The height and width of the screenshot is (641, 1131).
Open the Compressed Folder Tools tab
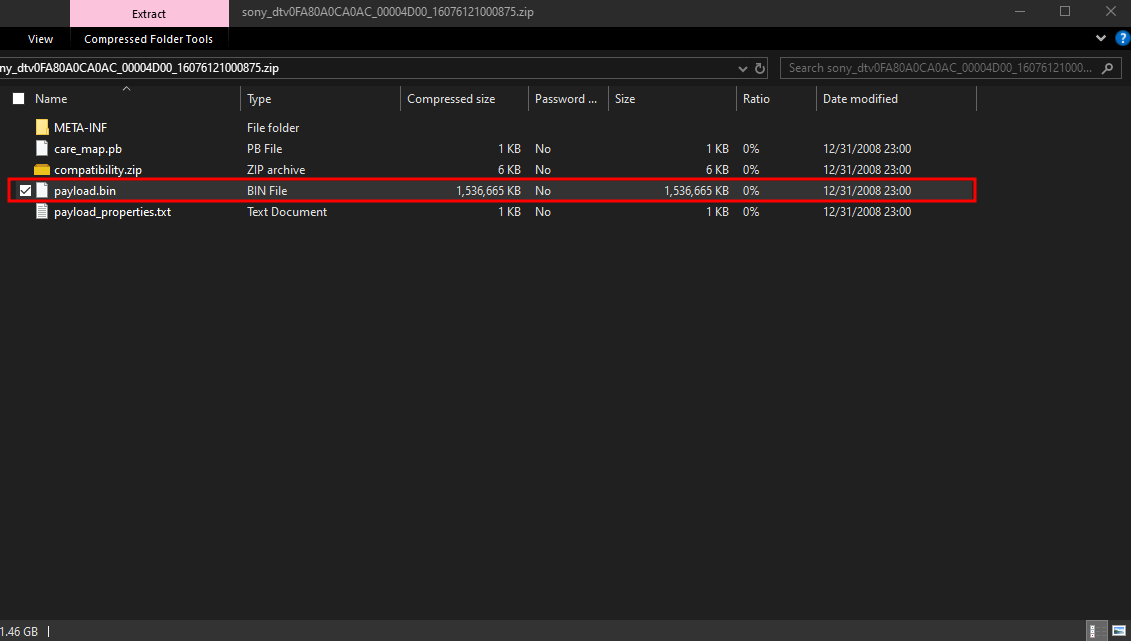tap(149, 39)
